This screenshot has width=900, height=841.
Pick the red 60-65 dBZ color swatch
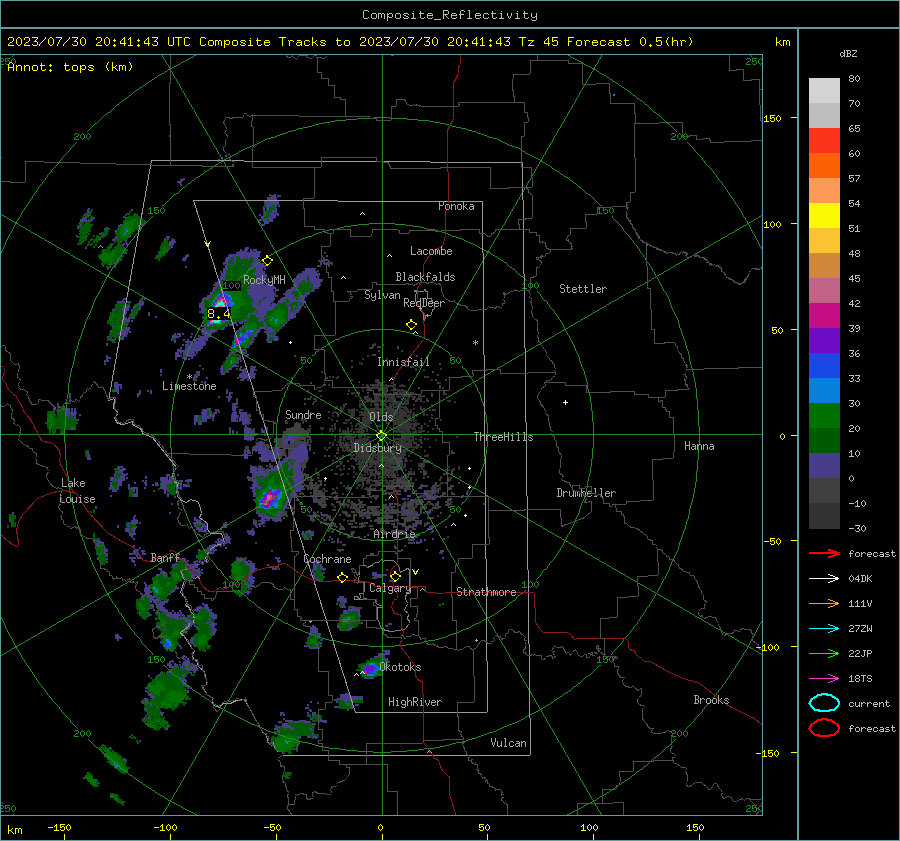(x=824, y=141)
